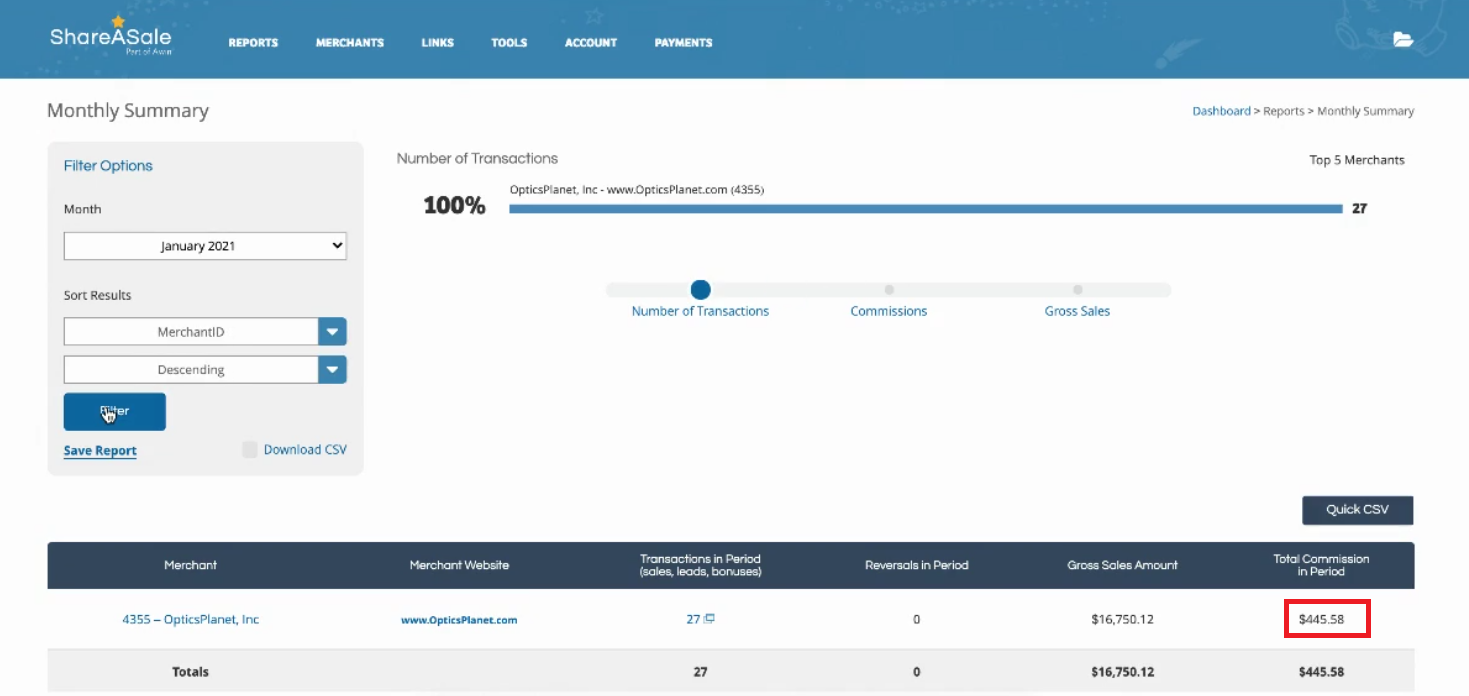Click the 100% percentage figure
The height and width of the screenshot is (696, 1469).
pos(454,206)
